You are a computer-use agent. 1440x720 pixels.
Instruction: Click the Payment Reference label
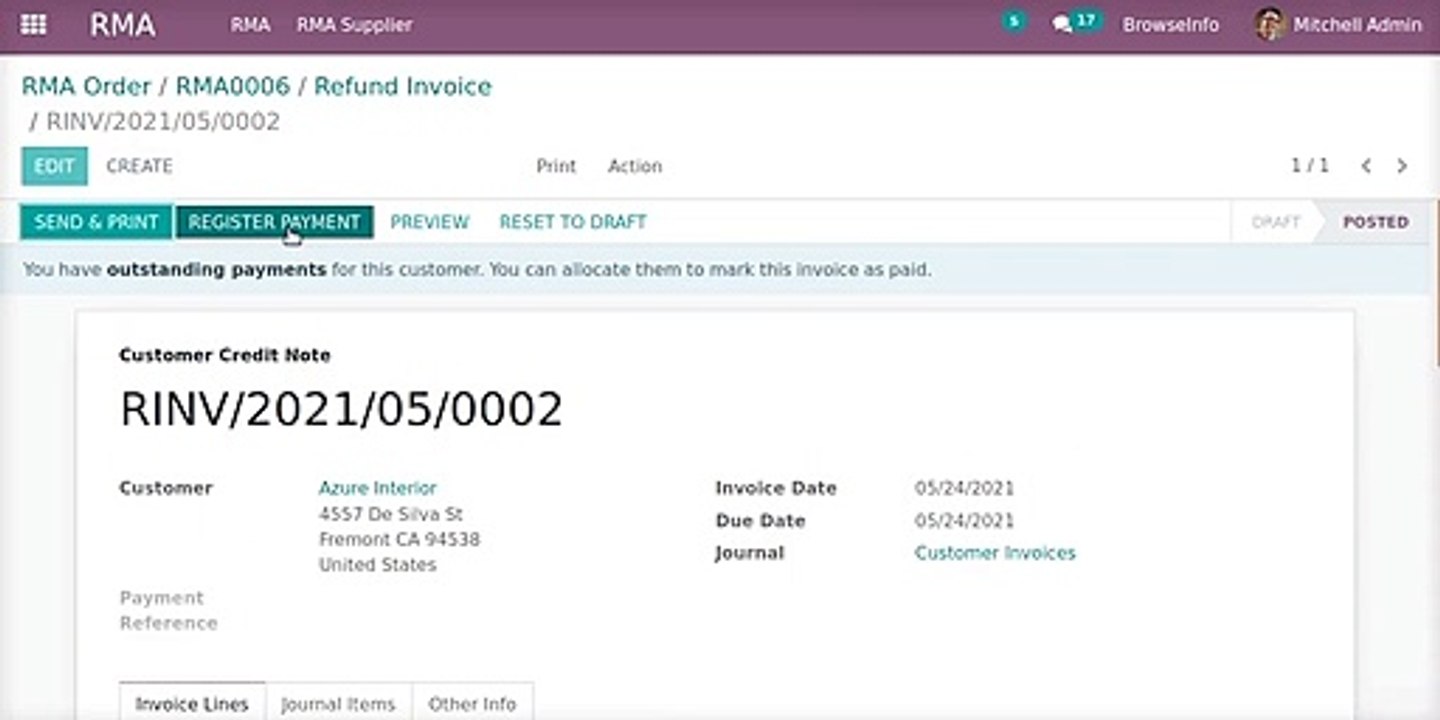coord(168,610)
